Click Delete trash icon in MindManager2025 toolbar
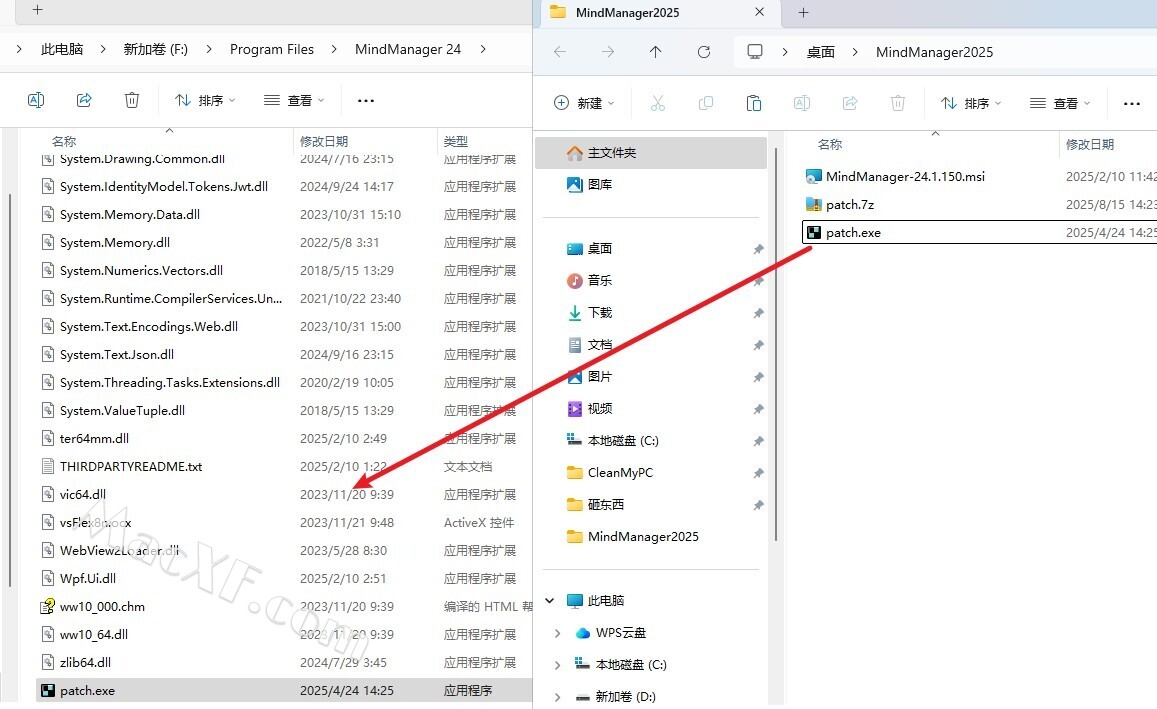This screenshot has width=1157, height=709. click(898, 103)
